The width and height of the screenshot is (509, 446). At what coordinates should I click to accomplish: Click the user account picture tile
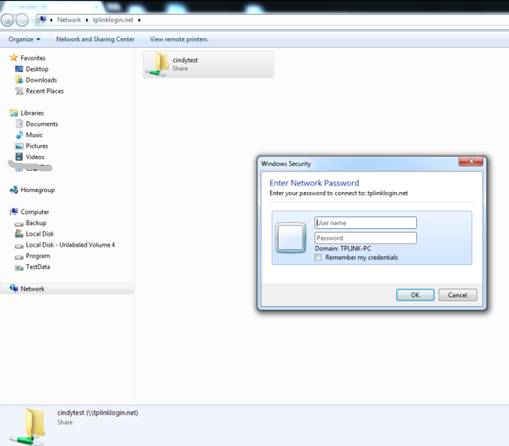point(290,238)
